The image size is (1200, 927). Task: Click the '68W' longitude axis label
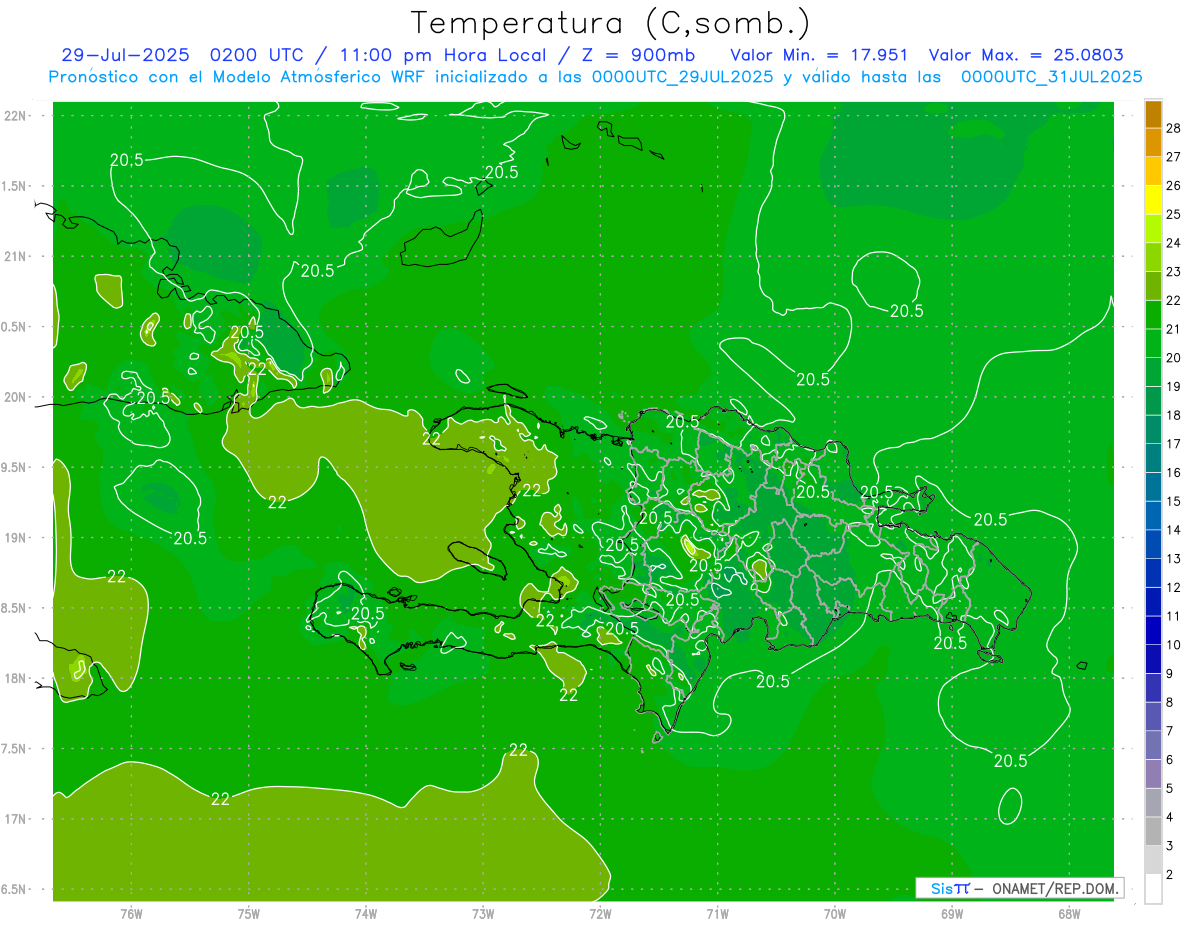1068,914
